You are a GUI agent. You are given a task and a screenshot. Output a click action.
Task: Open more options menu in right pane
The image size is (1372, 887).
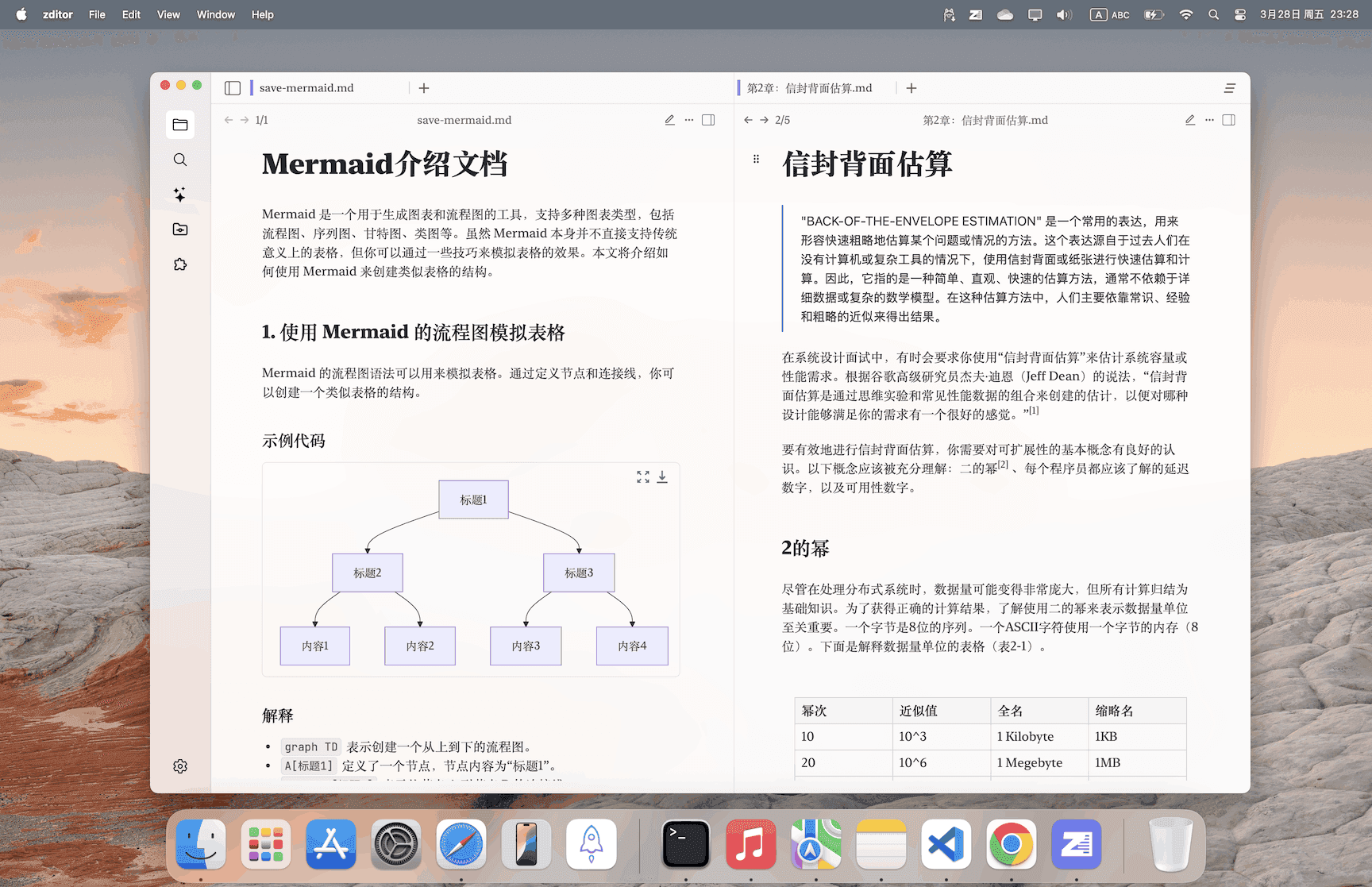point(1209,120)
